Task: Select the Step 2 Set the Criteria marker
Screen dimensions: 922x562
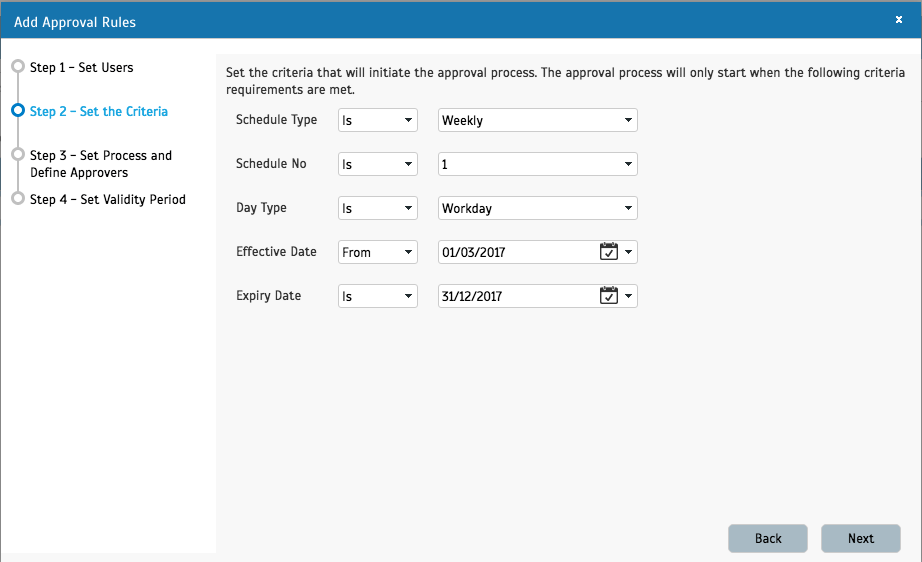Action: 17,111
